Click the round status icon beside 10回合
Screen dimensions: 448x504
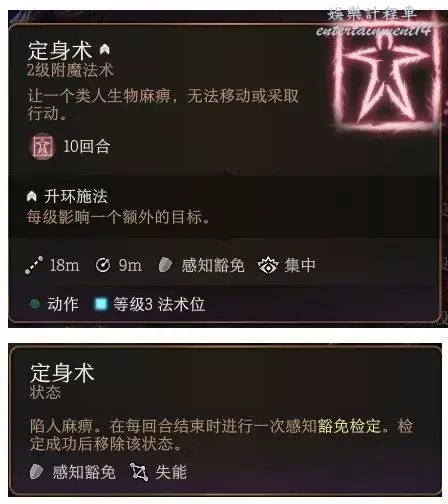point(42,147)
